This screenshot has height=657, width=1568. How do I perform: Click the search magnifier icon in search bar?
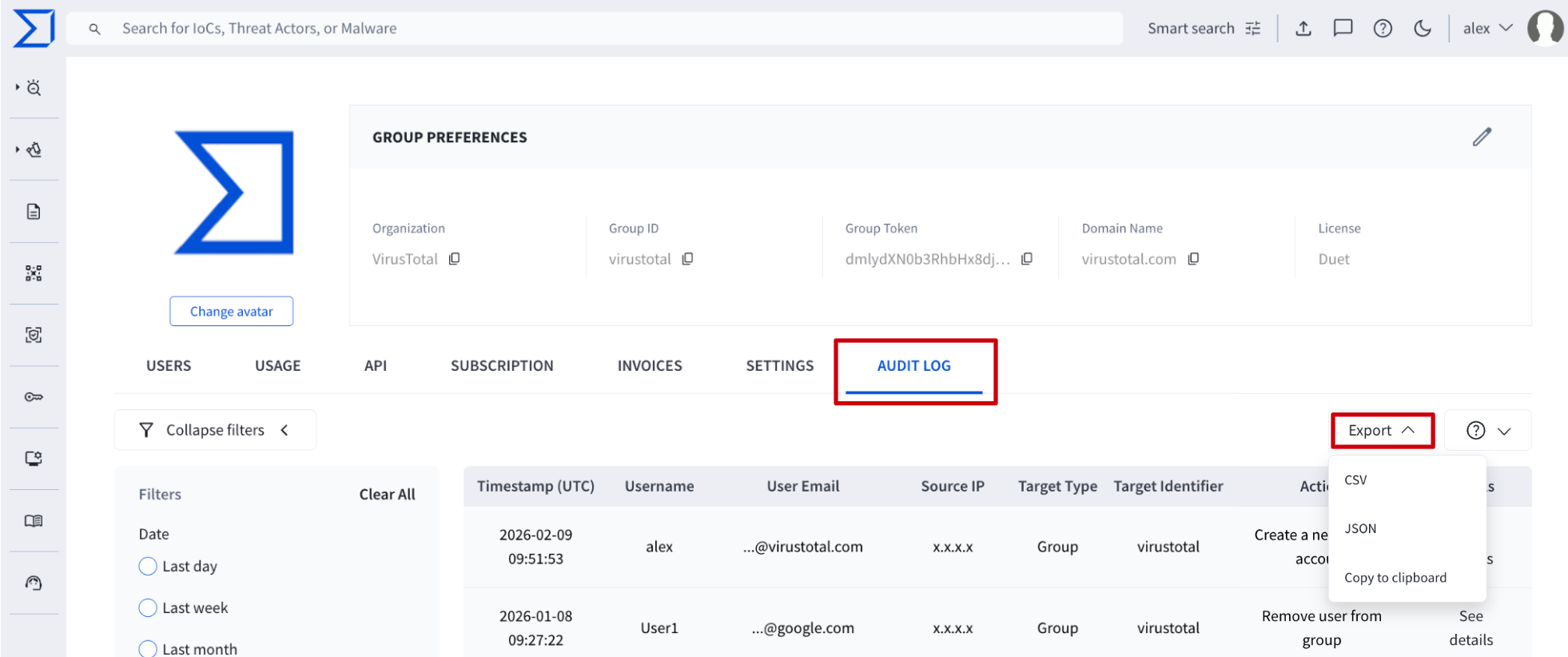tap(94, 29)
